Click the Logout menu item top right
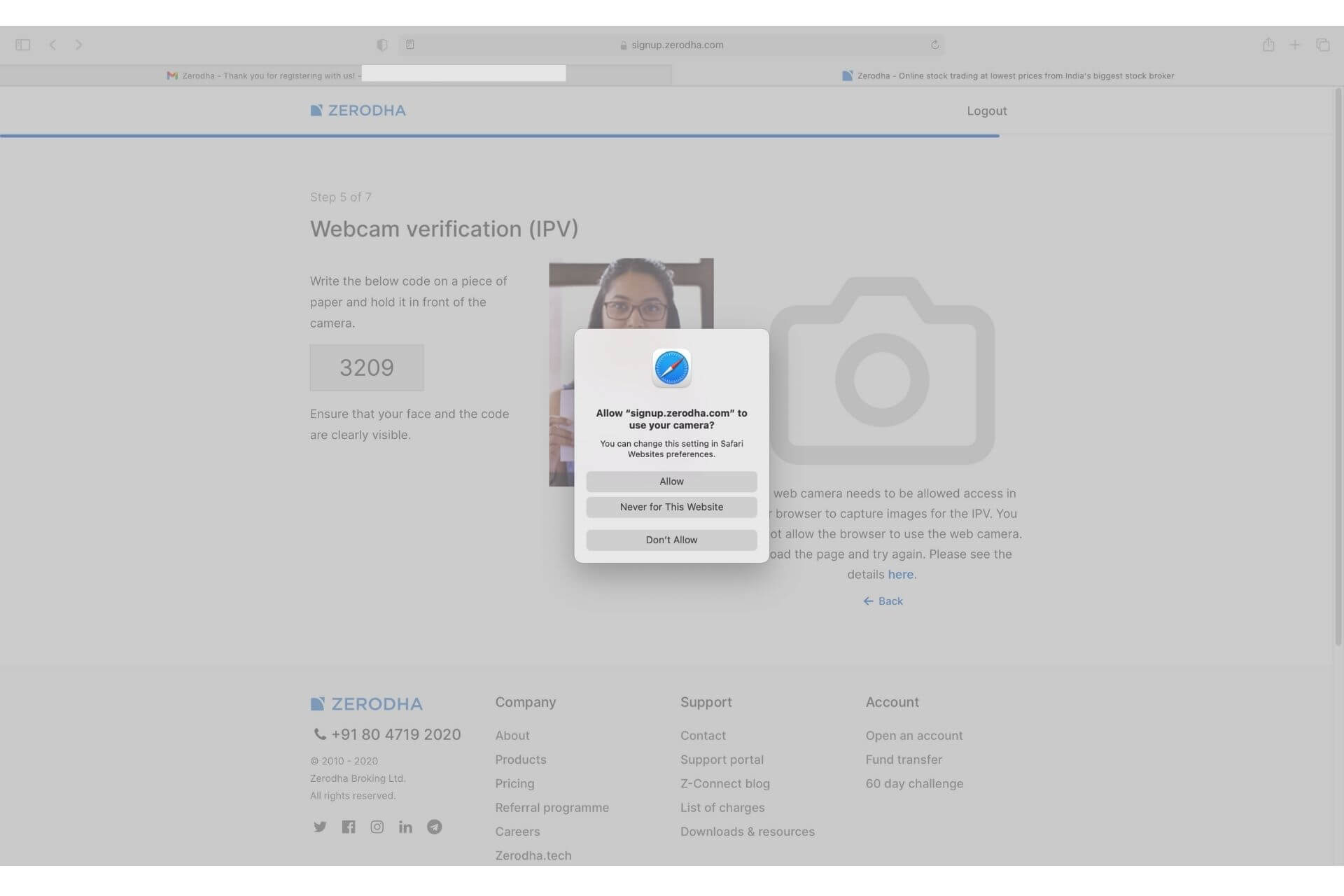Viewport: 1344px width, 896px height. [x=987, y=110]
